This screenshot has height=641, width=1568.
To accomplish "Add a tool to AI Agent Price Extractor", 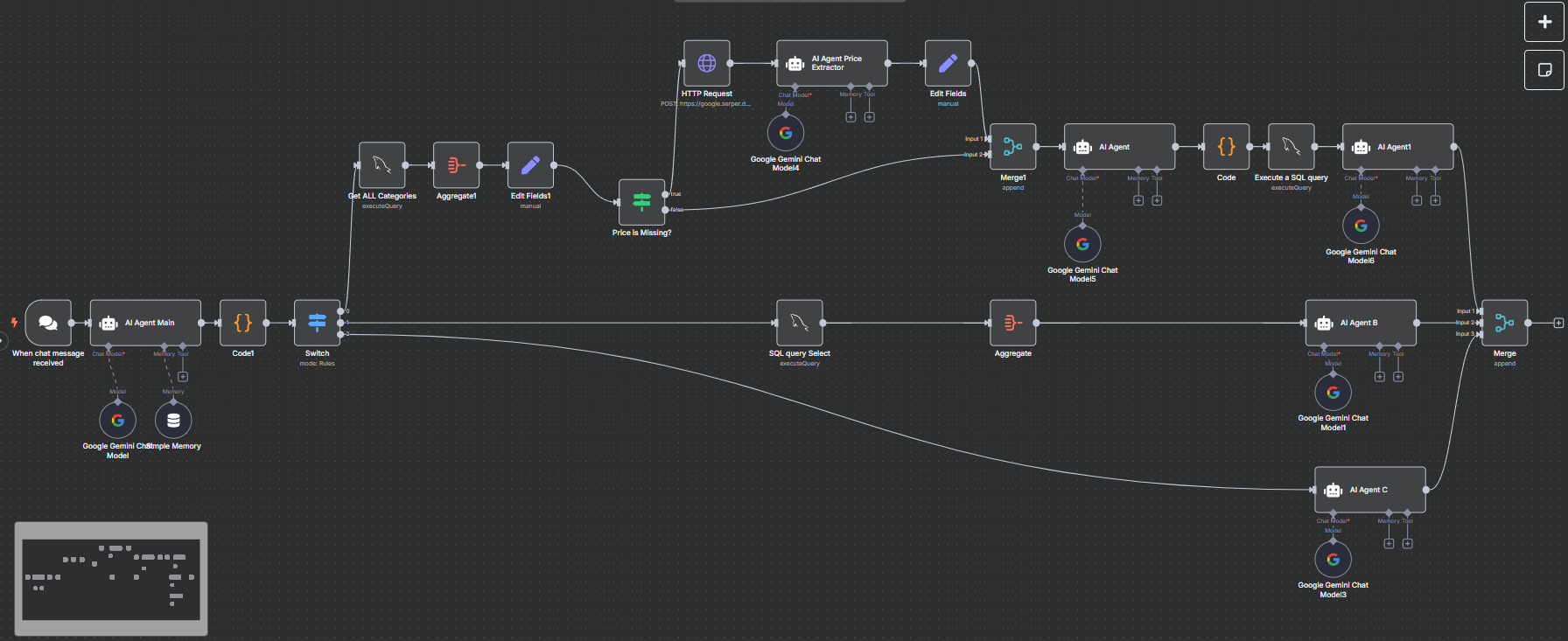I will pyautogui.click(x=869, y=117).
